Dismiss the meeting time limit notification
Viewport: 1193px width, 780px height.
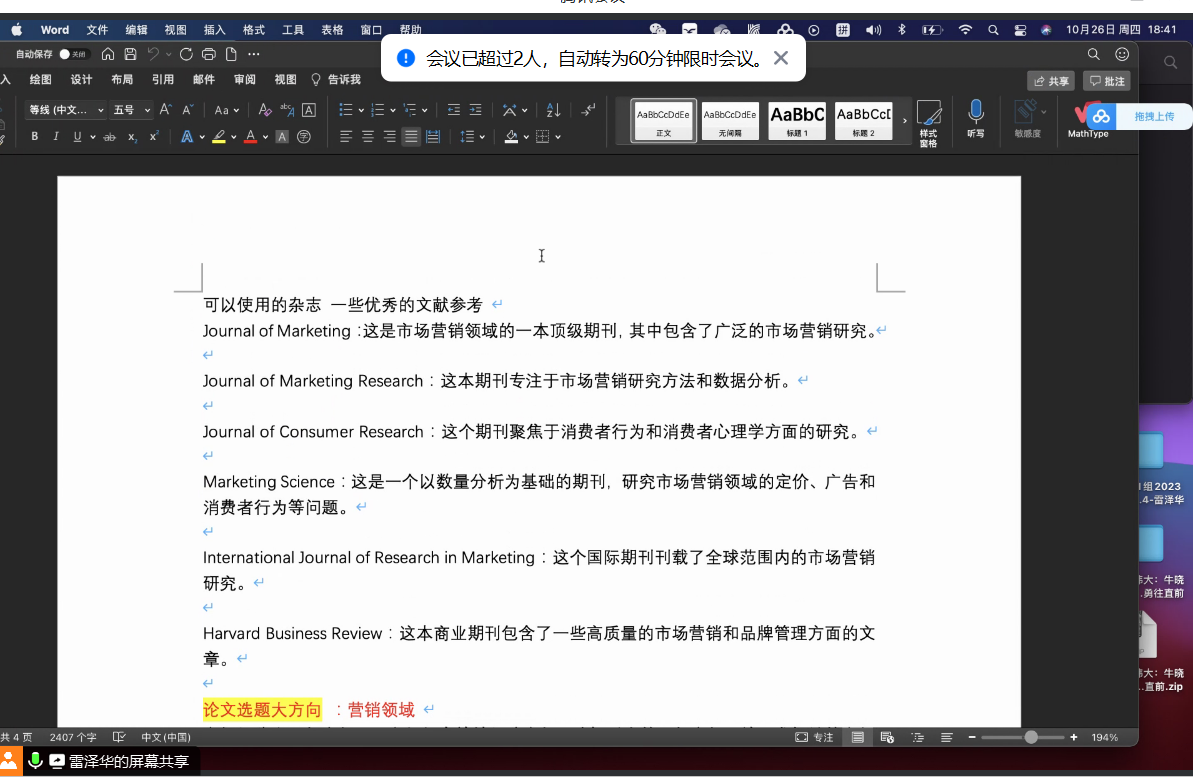(x=781, y=58)
